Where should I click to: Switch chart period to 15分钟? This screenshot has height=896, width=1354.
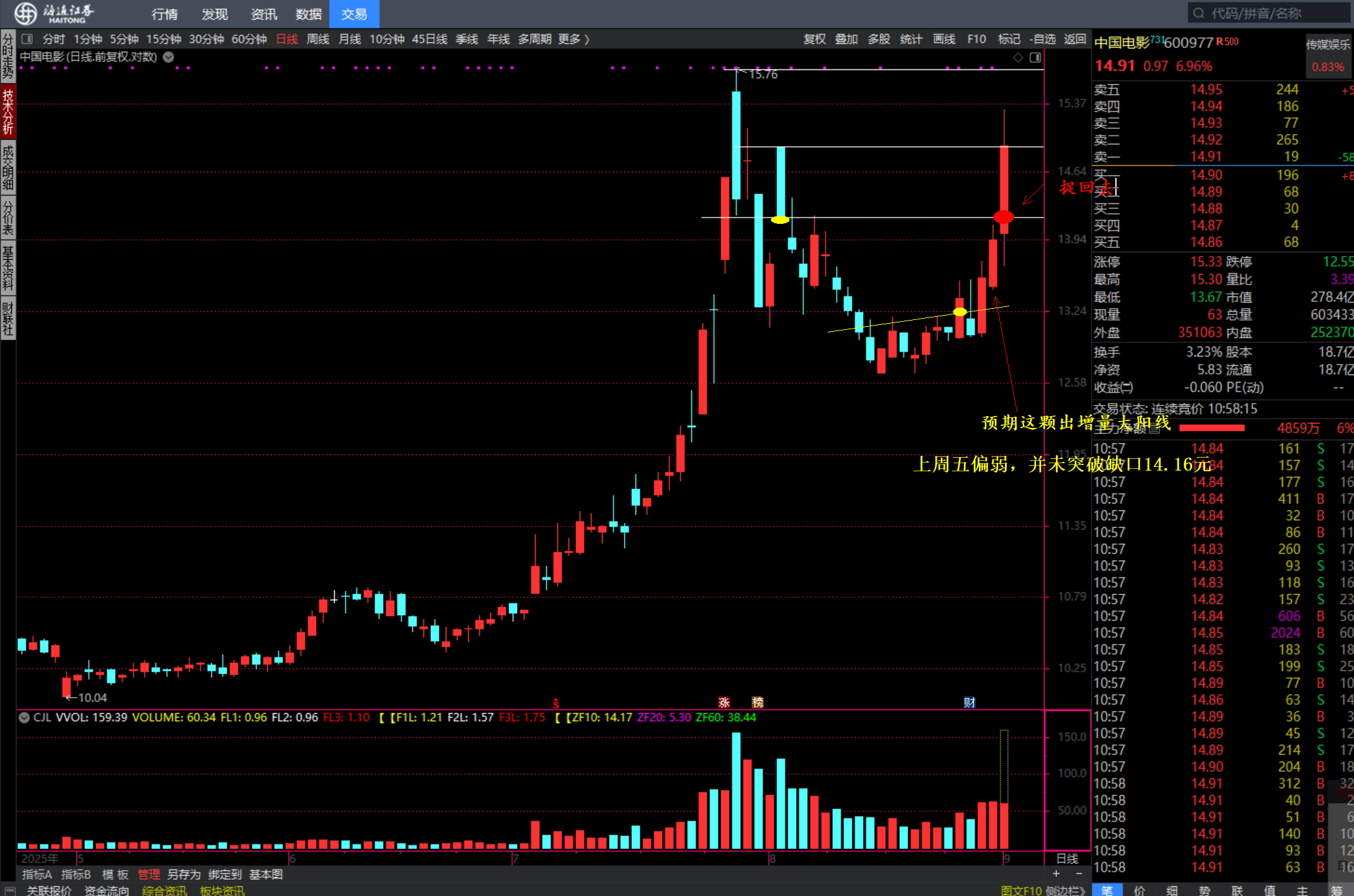(x=164, y=39)
